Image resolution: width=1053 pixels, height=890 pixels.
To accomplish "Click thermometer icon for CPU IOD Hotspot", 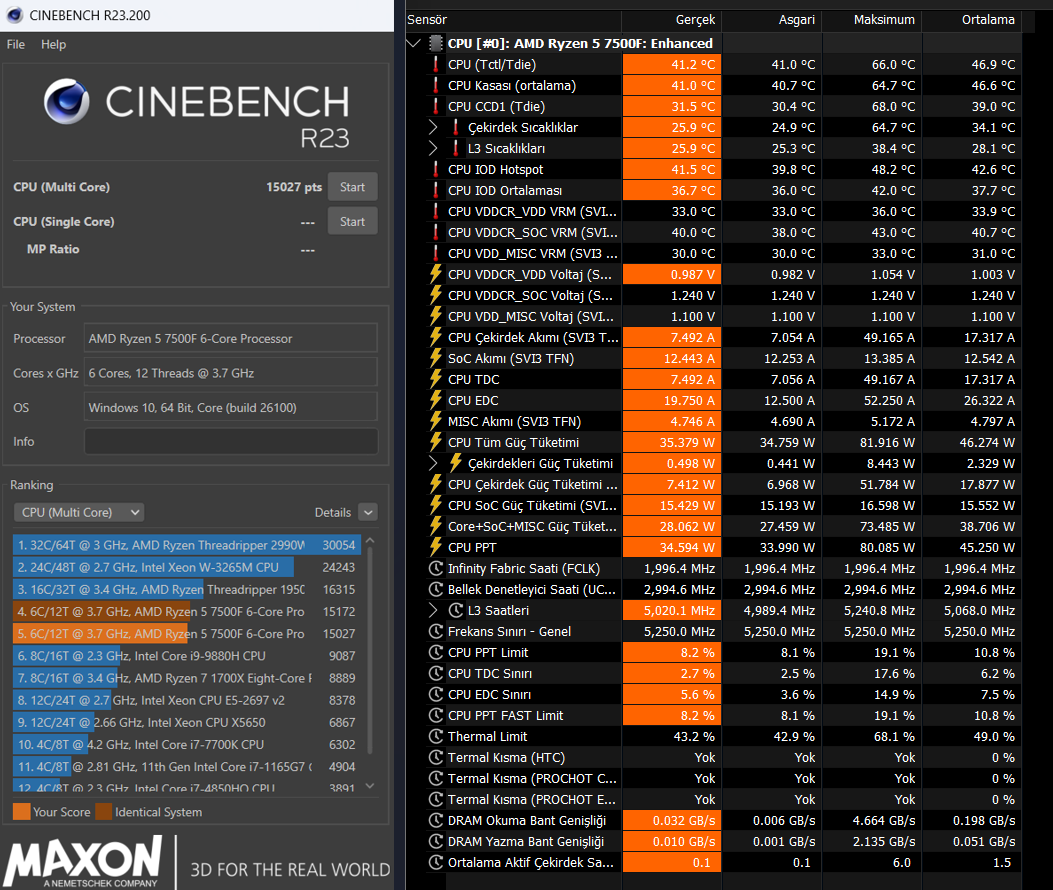I will pyautogui.click(x=436, y=169).
